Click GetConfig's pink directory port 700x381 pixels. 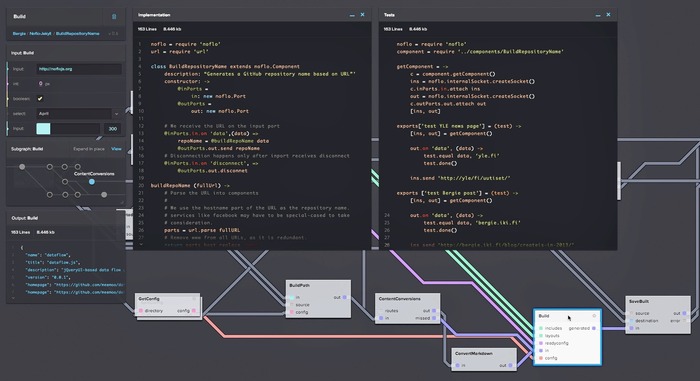141,311
